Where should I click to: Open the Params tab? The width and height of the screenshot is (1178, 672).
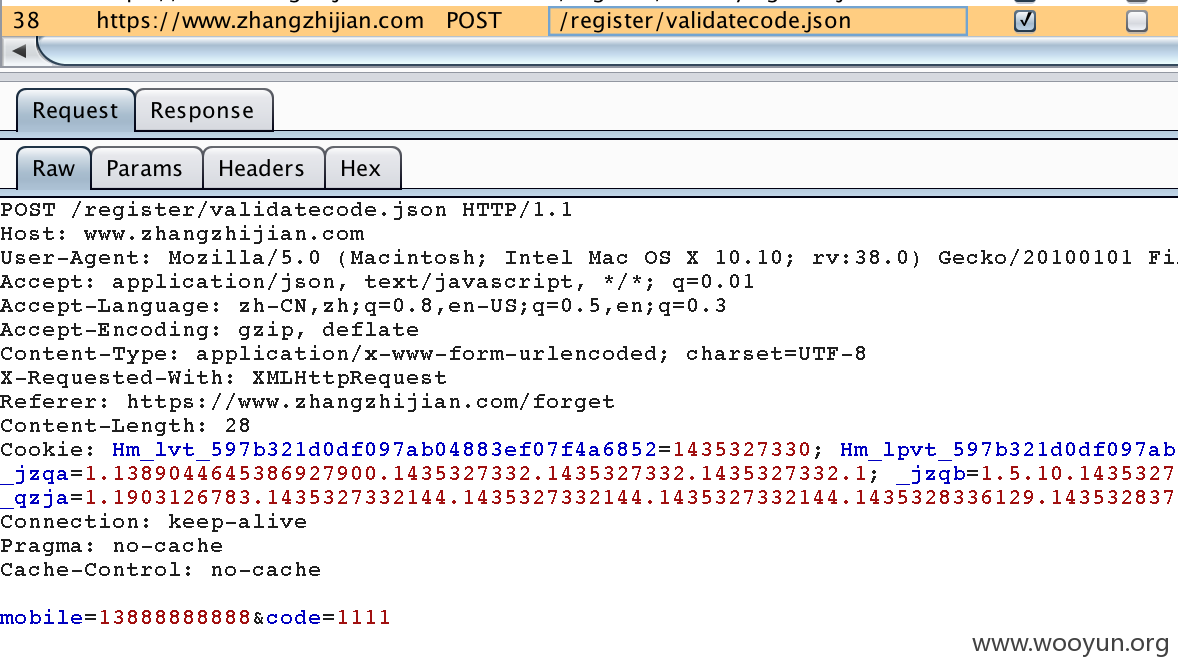coord(145,168)
